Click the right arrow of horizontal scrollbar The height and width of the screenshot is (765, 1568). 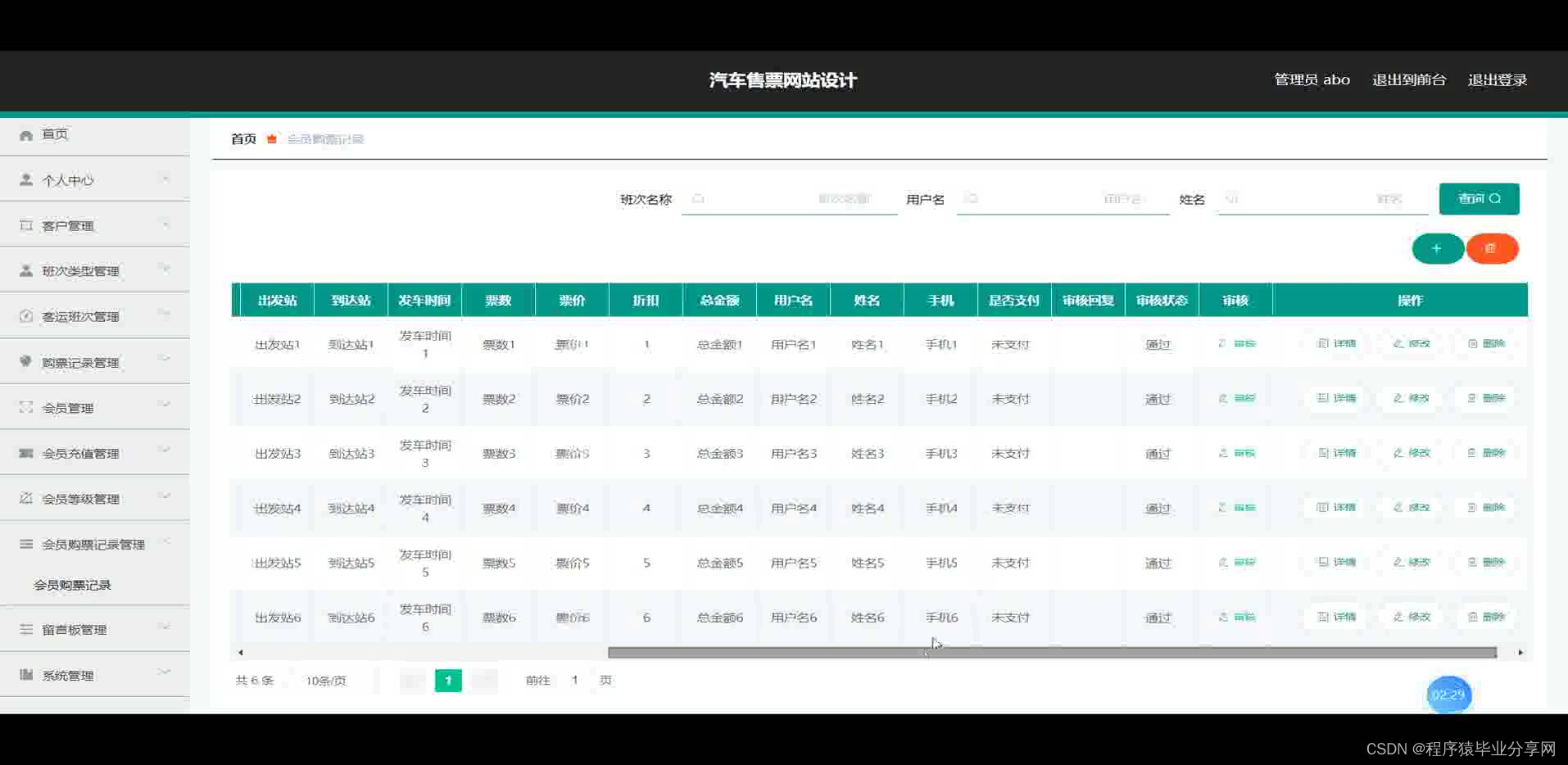[x=1520, y=653]
